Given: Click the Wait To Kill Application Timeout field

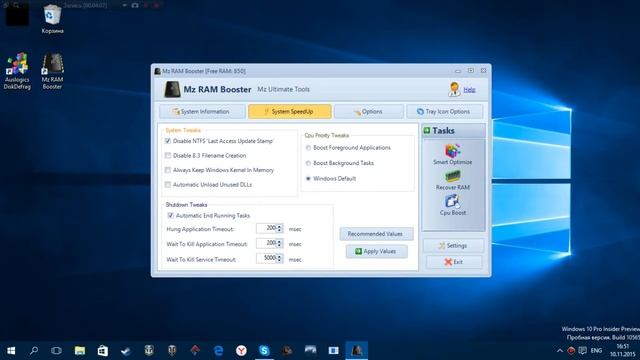Looking at the screenshot, I should pos(267,244).
